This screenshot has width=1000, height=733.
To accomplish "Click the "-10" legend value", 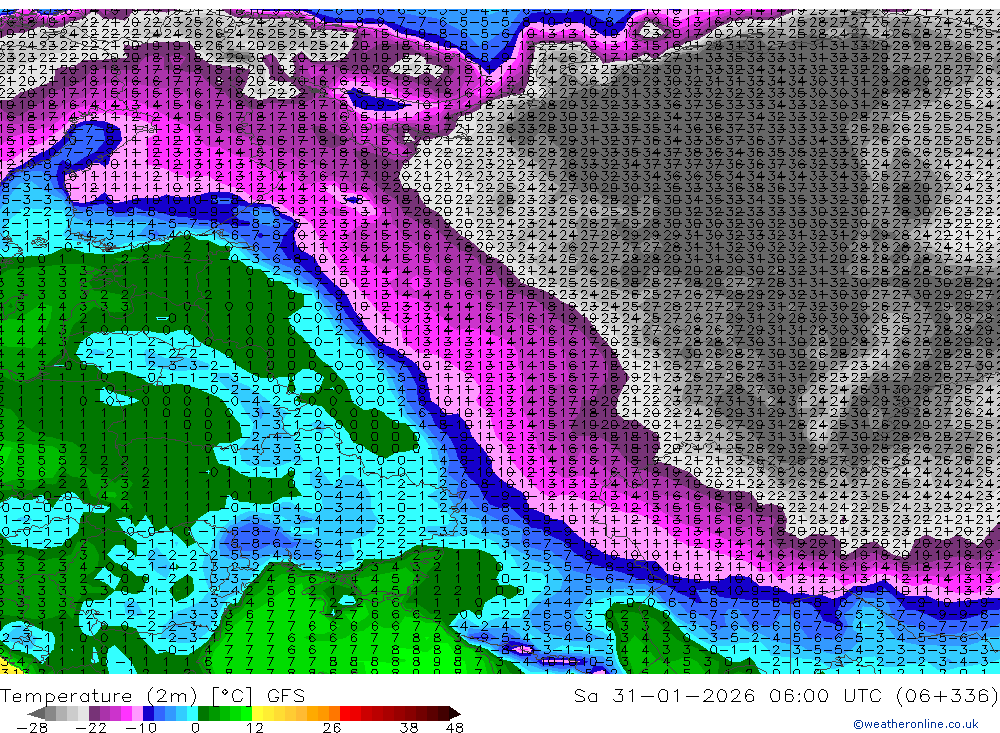I will coord(141,727).
